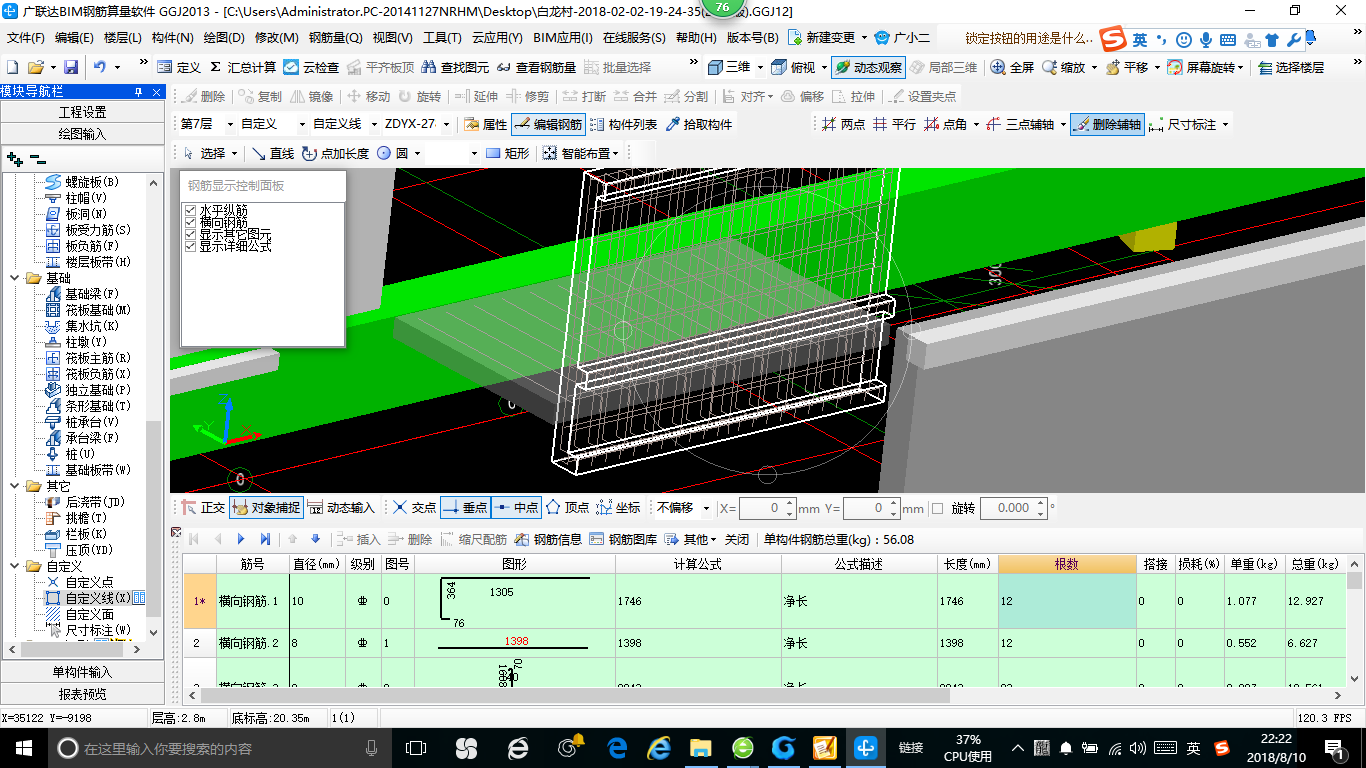Click the 报表预览 button

(82, 694)
